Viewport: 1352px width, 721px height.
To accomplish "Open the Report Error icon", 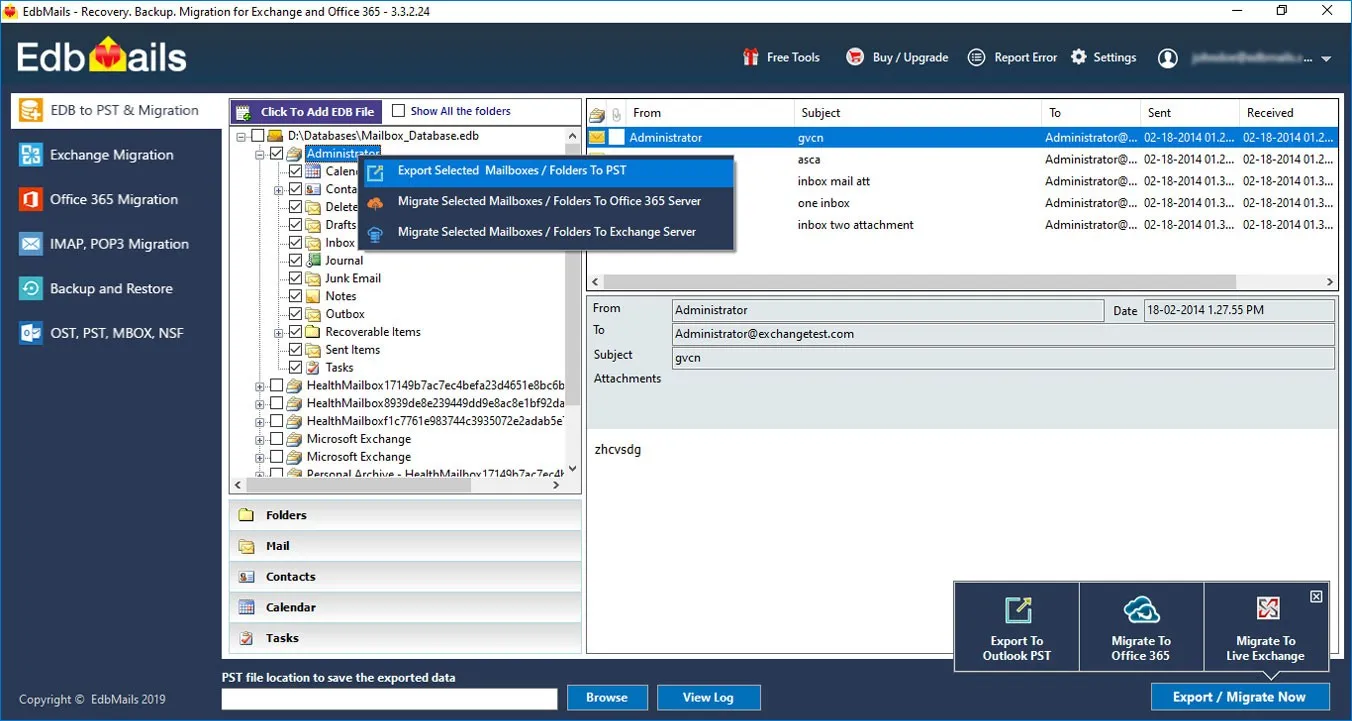I will 977,57.
